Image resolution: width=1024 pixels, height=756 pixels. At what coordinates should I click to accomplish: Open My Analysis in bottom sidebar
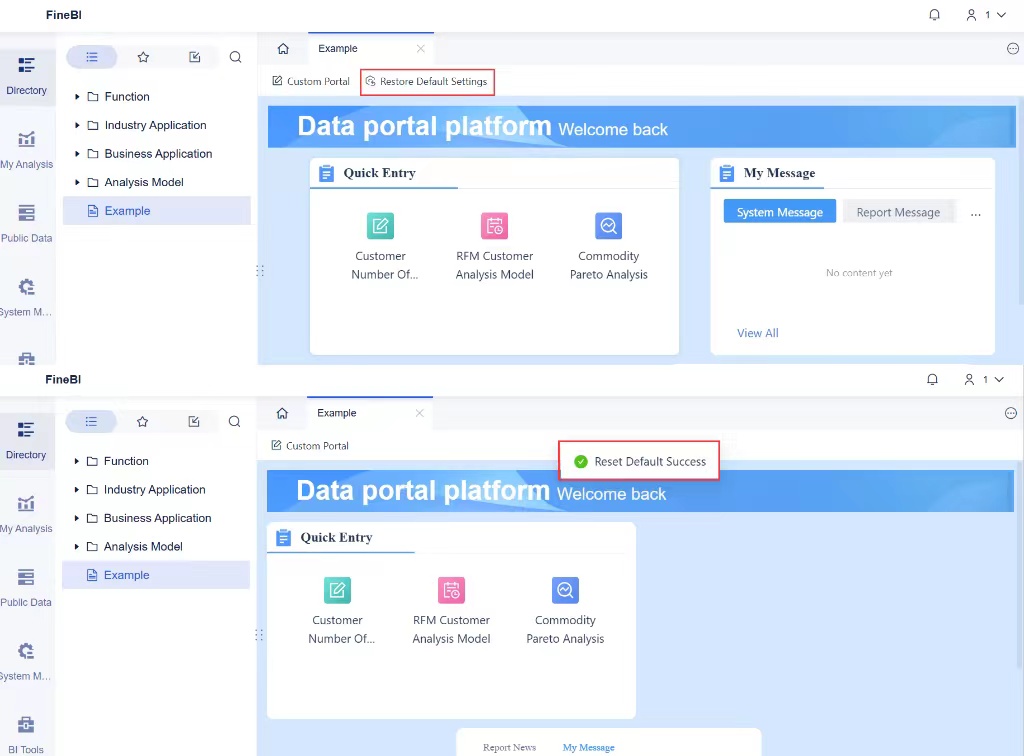pyautogui.click(x=26, y=515)
